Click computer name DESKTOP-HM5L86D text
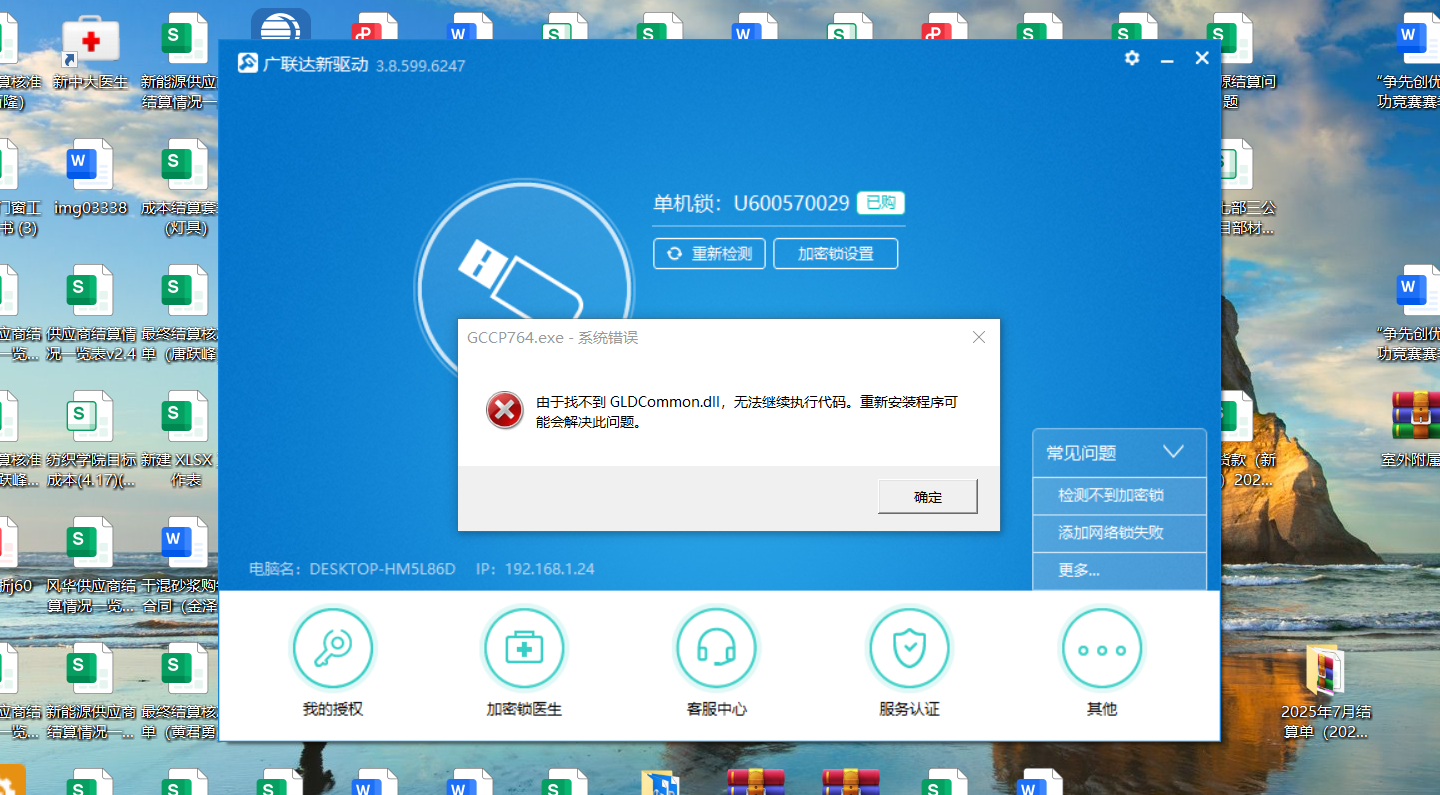Screen dimensions: 1440x795 tap(382, 569)
